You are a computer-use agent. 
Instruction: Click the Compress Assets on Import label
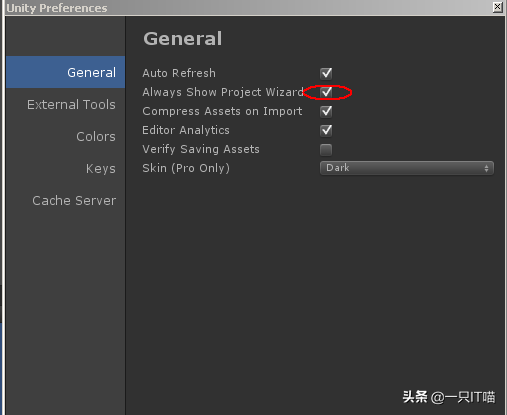coord(222,111)
